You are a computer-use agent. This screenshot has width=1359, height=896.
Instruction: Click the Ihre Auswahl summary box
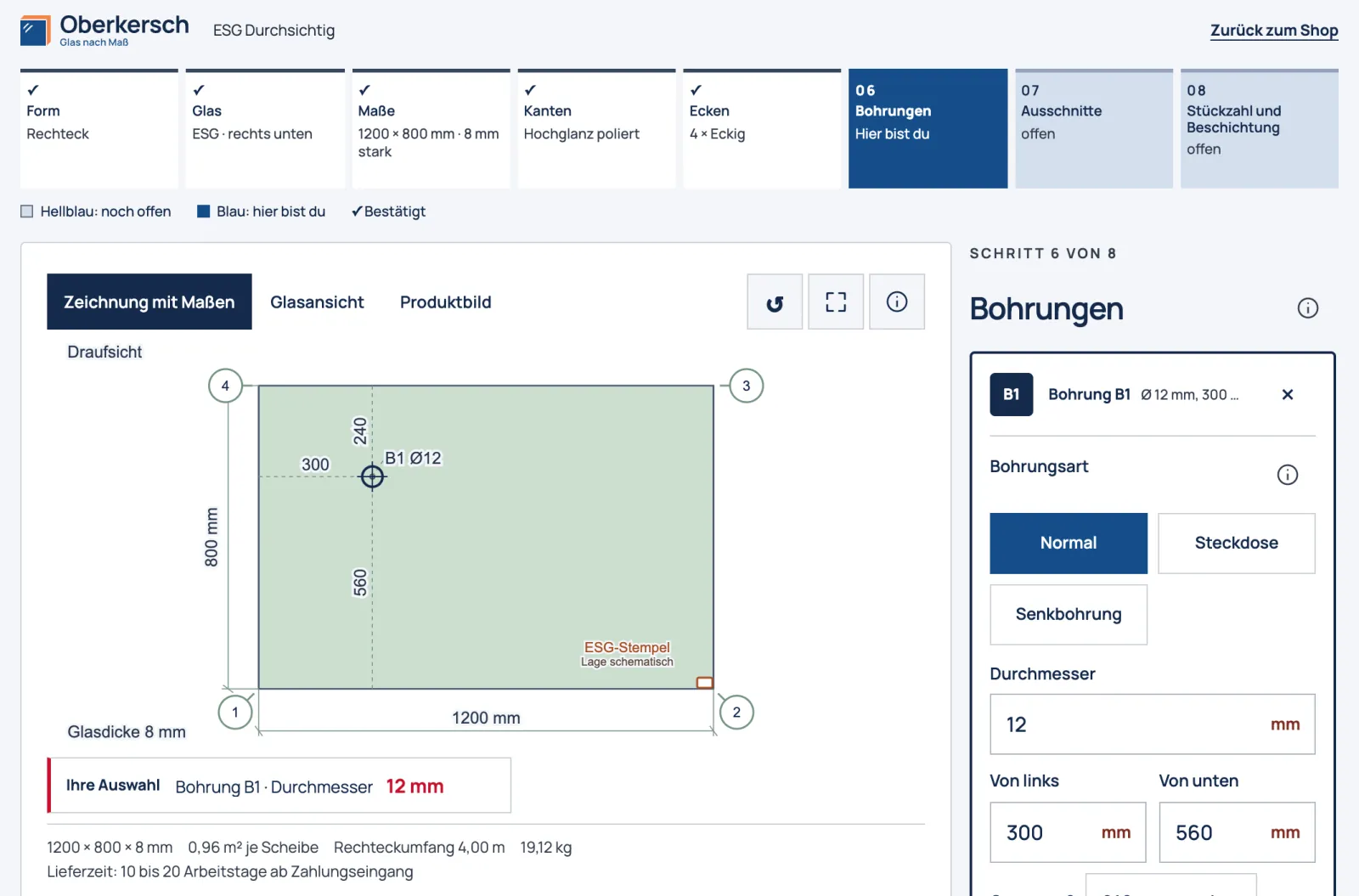[x=279, y=786]
